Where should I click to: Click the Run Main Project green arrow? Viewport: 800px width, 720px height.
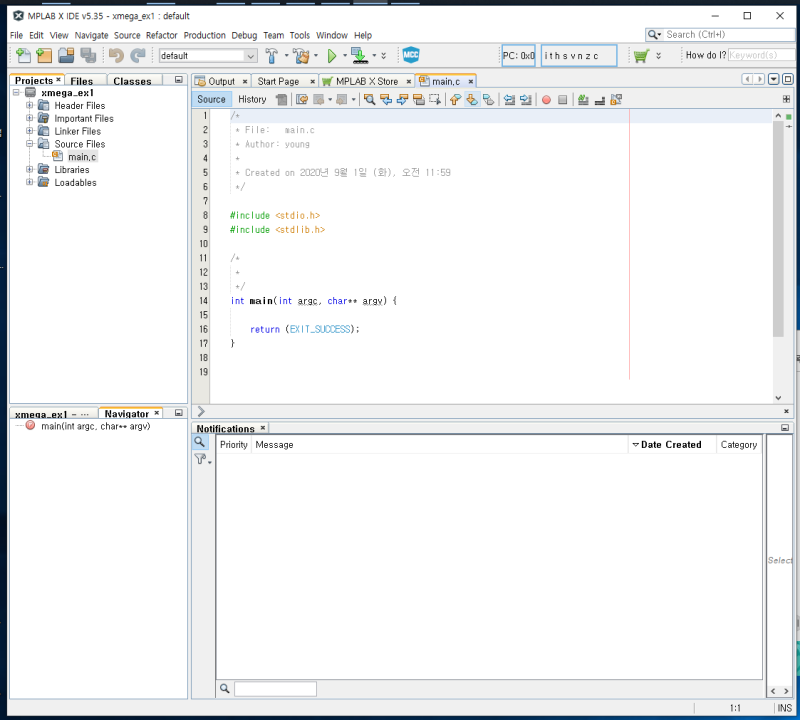[x=332, y=56]
